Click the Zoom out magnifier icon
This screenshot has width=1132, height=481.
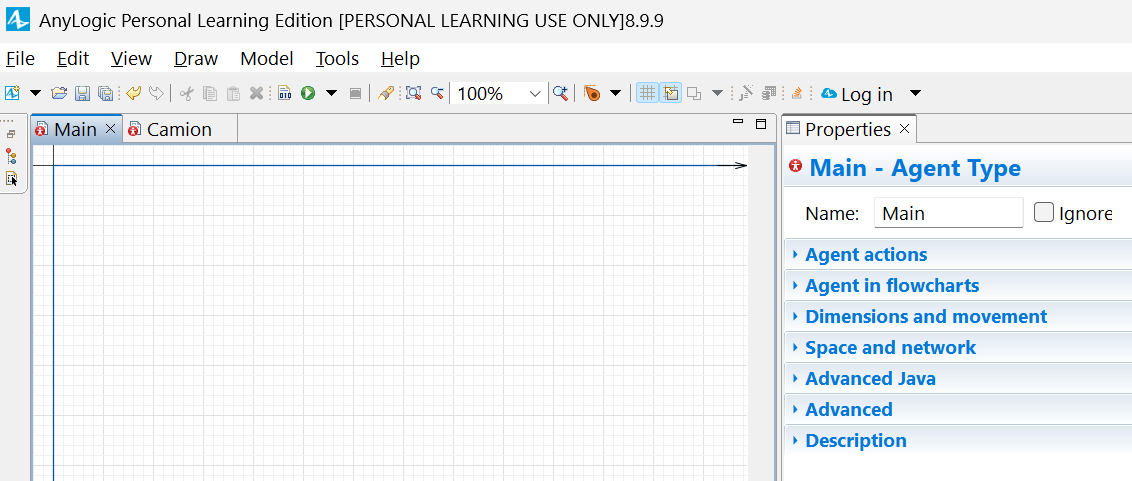coord(437,93)
